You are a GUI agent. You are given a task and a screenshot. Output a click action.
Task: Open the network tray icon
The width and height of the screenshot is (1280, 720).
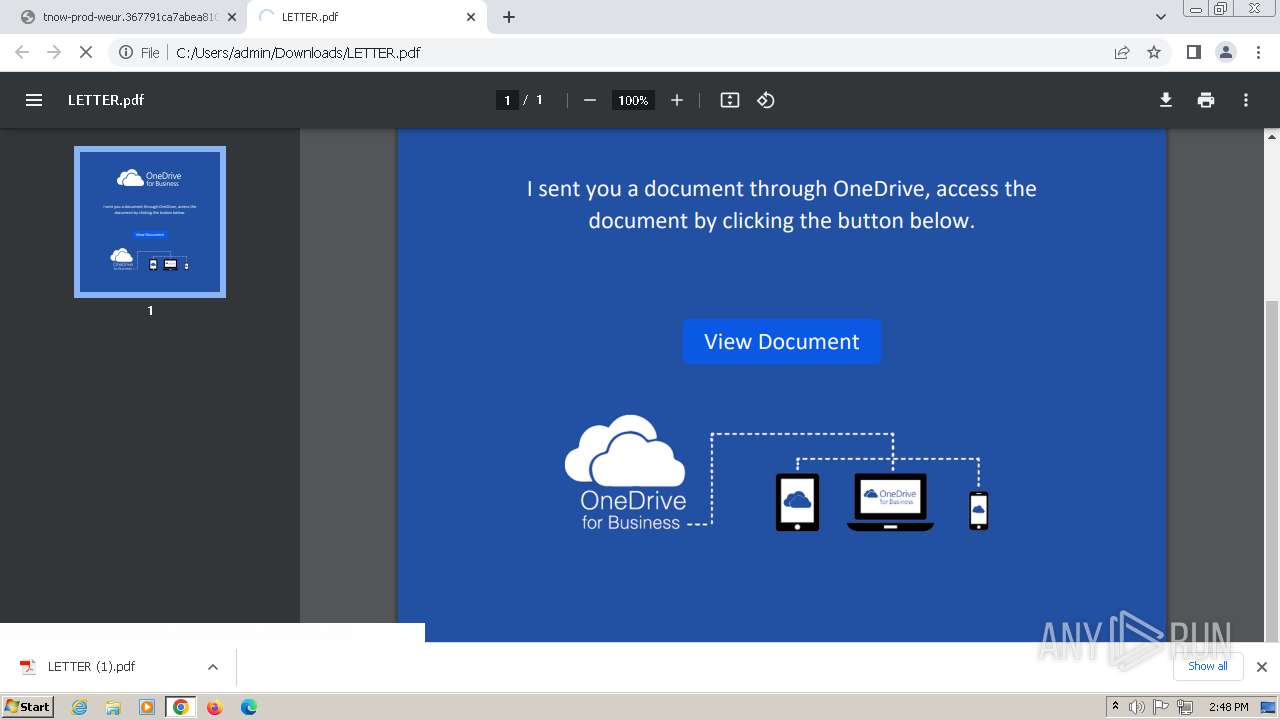pos(1185,707)
